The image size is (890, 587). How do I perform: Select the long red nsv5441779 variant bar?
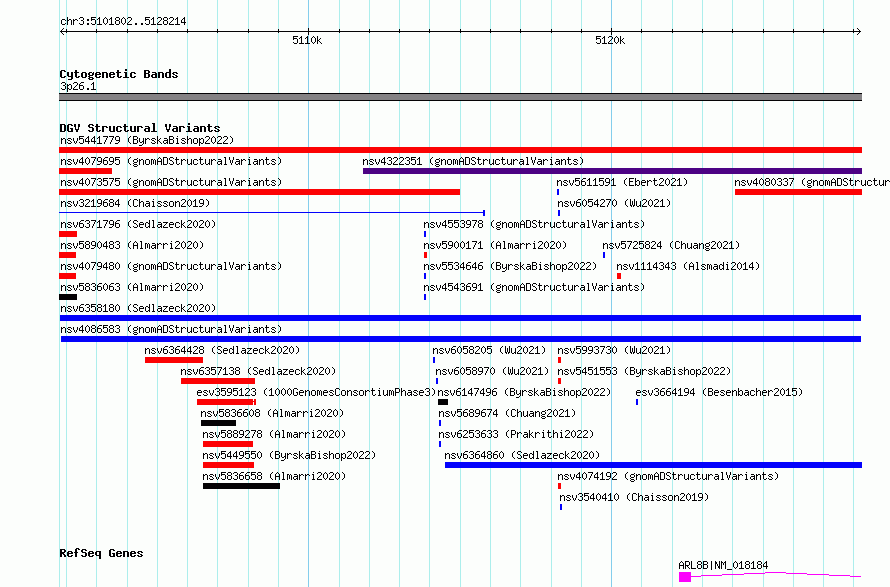coord(460,150)
